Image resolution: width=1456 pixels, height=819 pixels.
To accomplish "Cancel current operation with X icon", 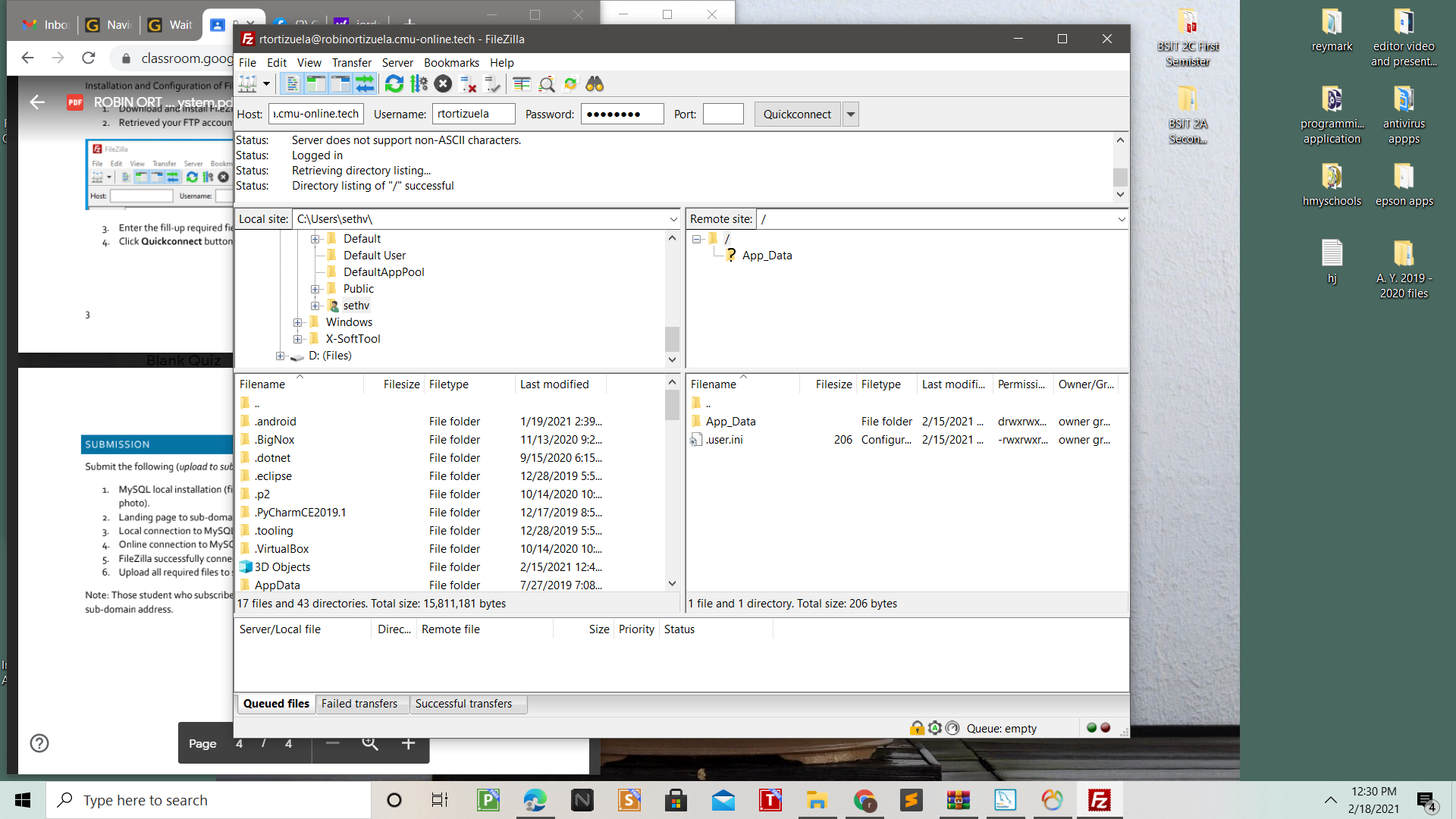I will point(444,84).
